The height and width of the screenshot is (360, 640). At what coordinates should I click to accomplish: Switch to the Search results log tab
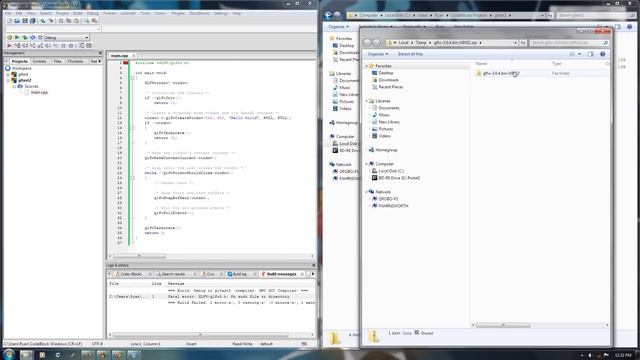pos(173,274)
